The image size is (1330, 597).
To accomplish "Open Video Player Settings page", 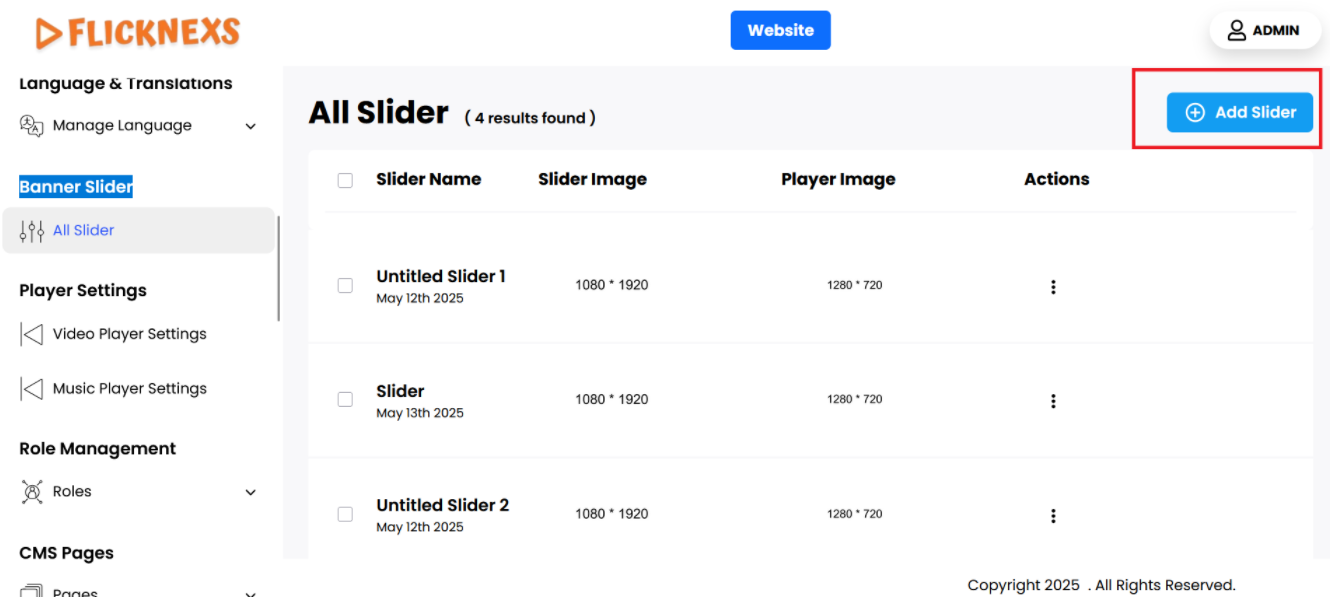I will [x=129, y=334].
